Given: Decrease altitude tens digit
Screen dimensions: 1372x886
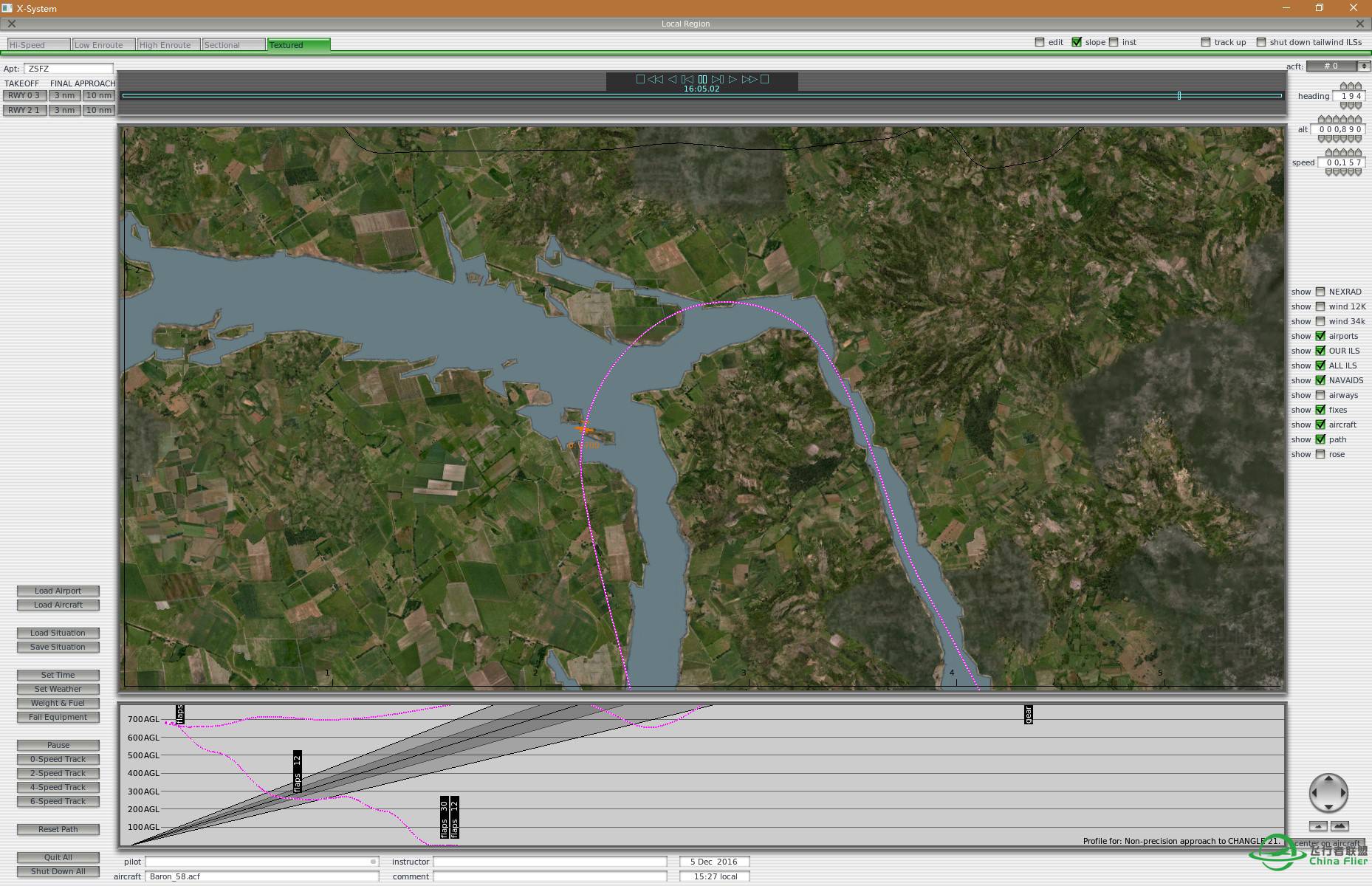Looking at the screenshot, I should pyautogui.click(x=1351, y=139).
